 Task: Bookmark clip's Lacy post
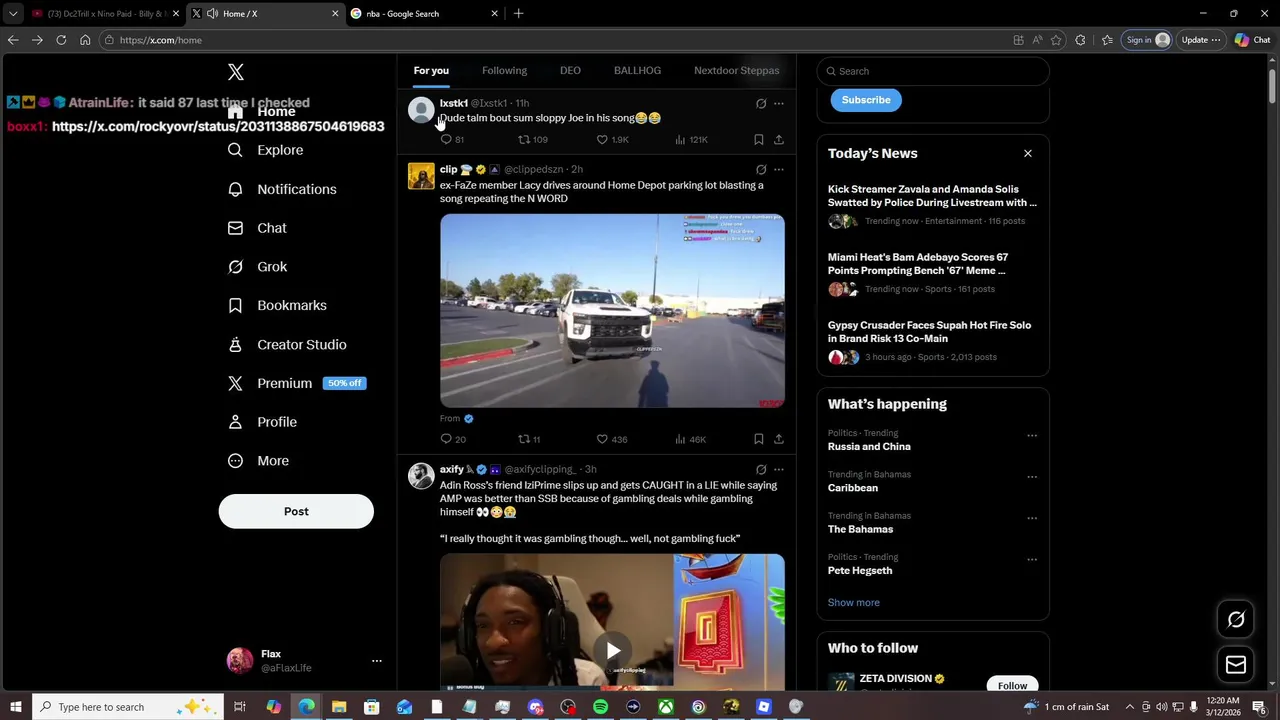pos(758,439)
